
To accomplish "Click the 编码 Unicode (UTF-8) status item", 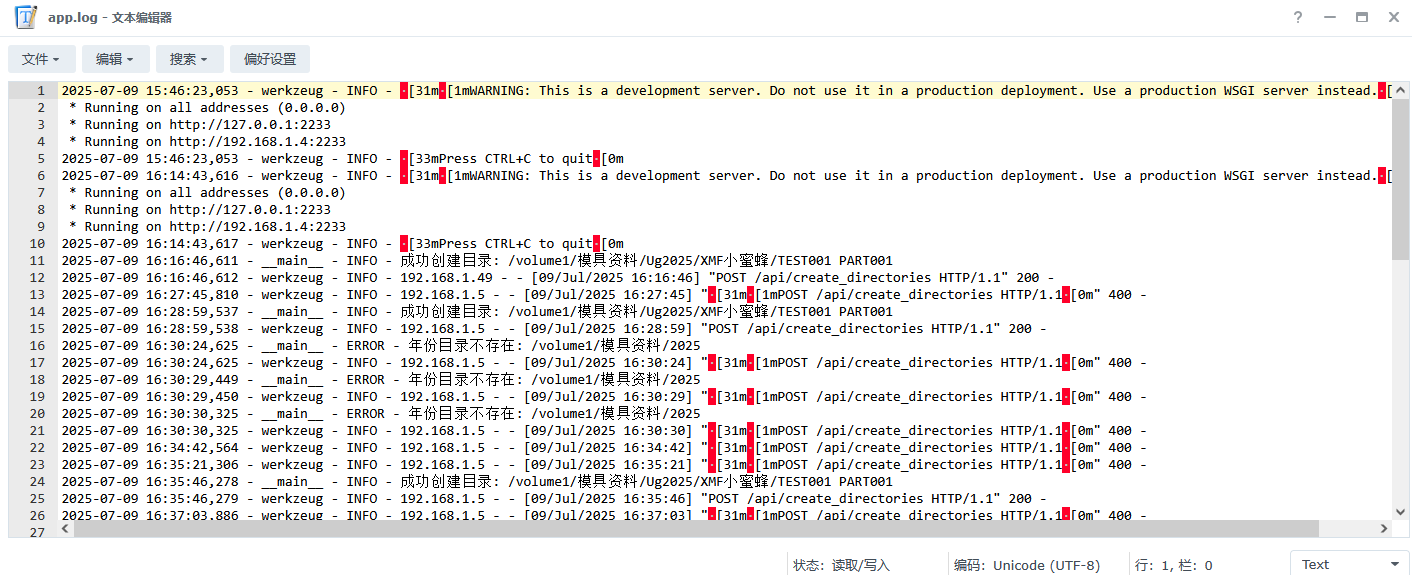I will [x=1027, y=565].
